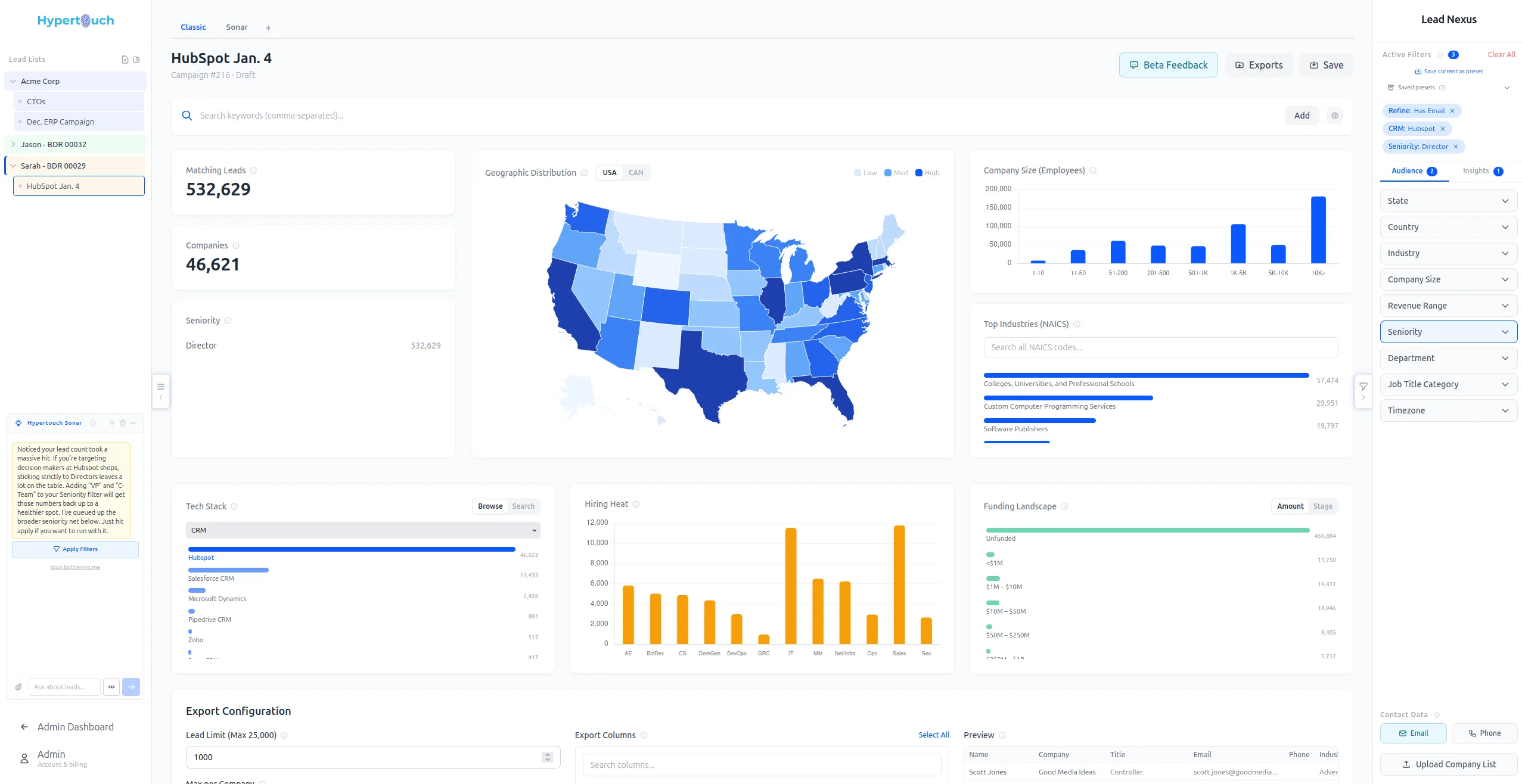The height and width of the screenshot is (784, 1522).
Task: Click the Top Industries info icon
Action: (x=1077, y=324)
